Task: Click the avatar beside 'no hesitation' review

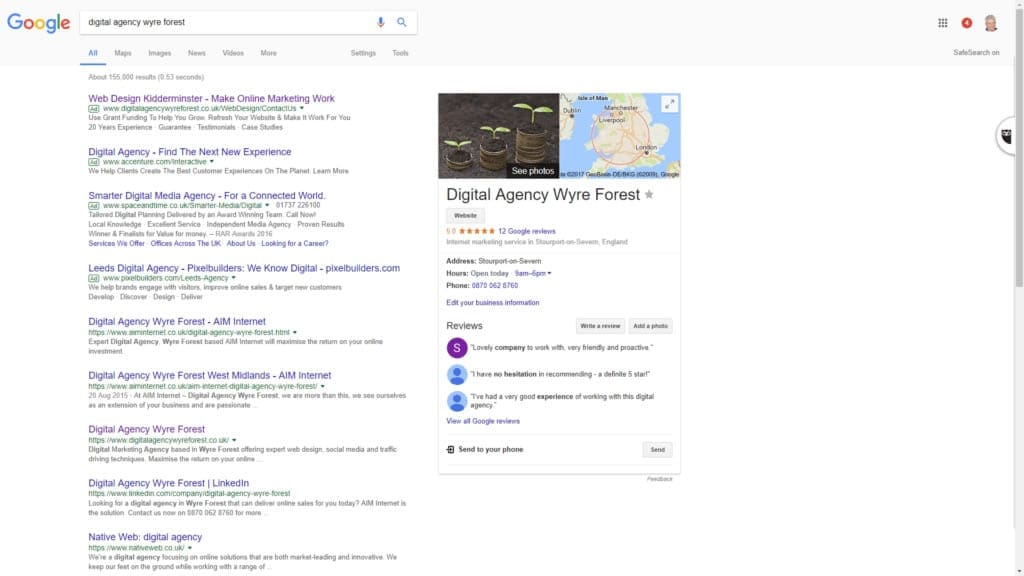Action: (456, 374)
